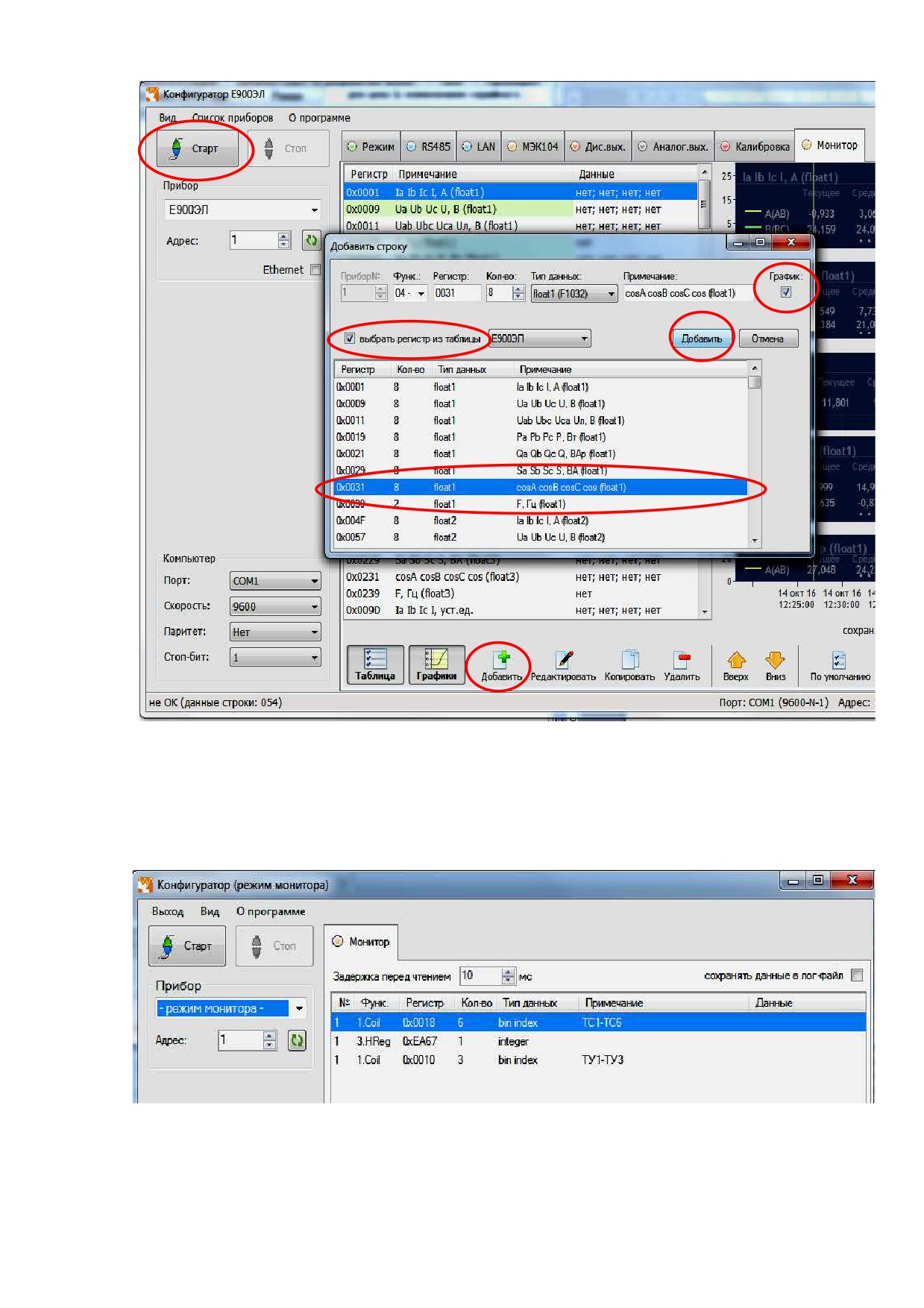The image size is (924, 1308).
Task: Select monitor row 0x0018 ТС1-ТС6
Action: [598, 1022]
